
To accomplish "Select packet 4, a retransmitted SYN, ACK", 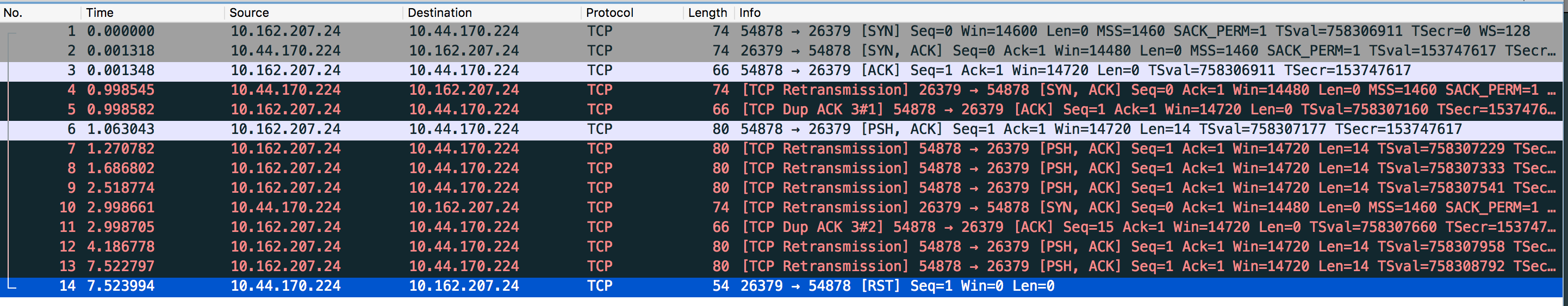I will point(784,90).
